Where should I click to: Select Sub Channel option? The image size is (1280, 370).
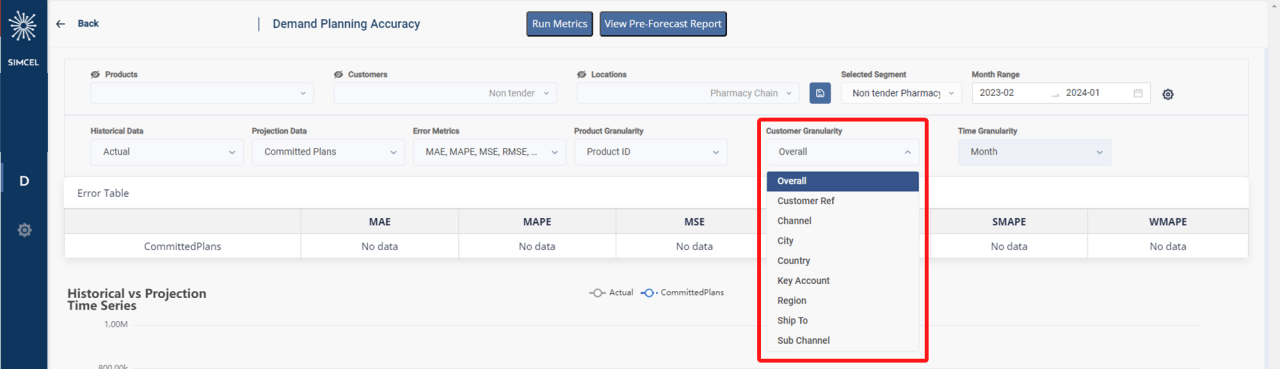coord(843,341)
